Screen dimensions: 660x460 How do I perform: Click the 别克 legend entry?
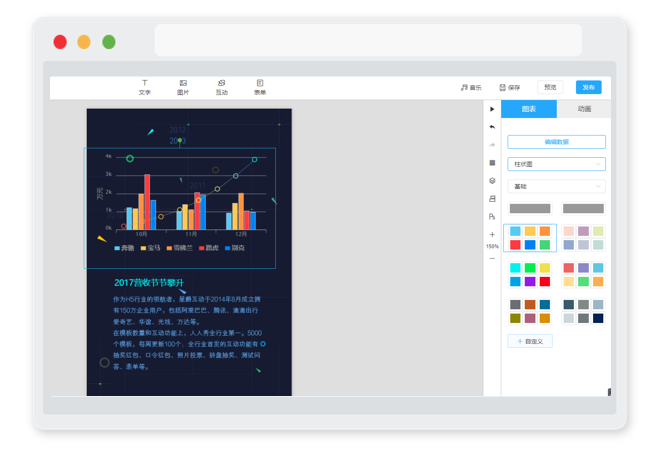pos(235,248)
